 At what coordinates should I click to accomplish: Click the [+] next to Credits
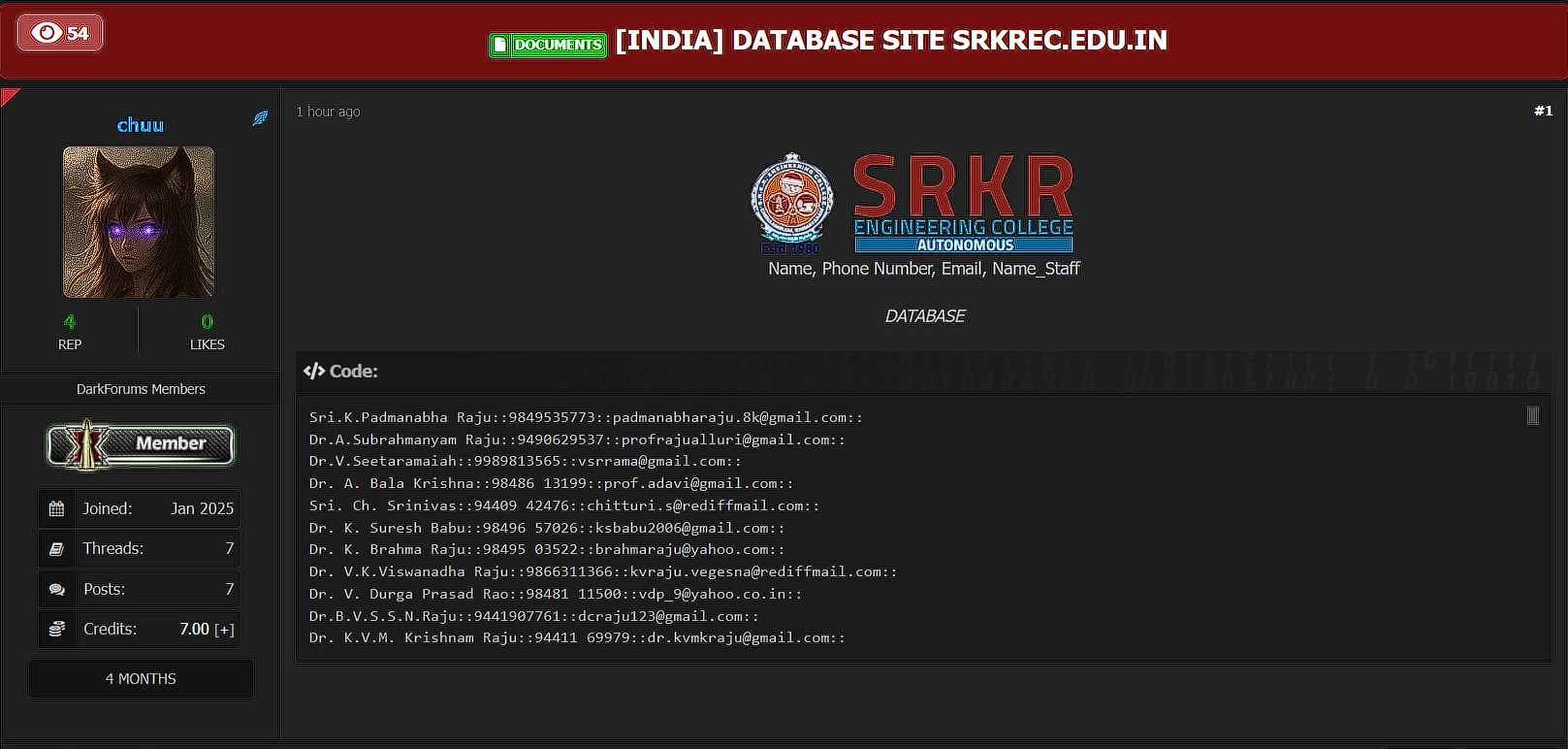[x=224, y=630]
